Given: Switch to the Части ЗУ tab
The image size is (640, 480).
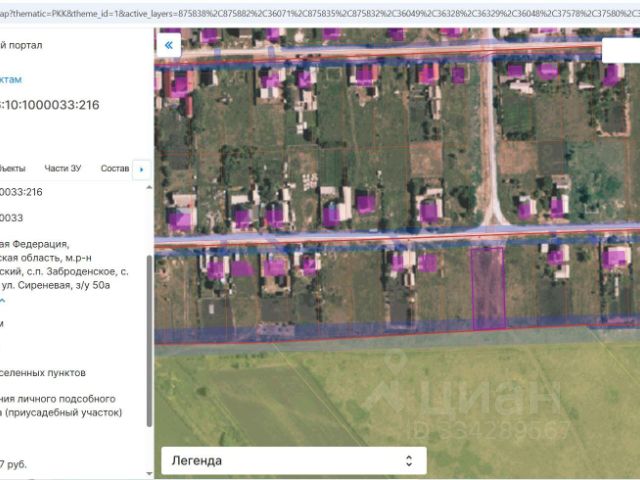Looking at the screenshot, I should click(63, 168).
